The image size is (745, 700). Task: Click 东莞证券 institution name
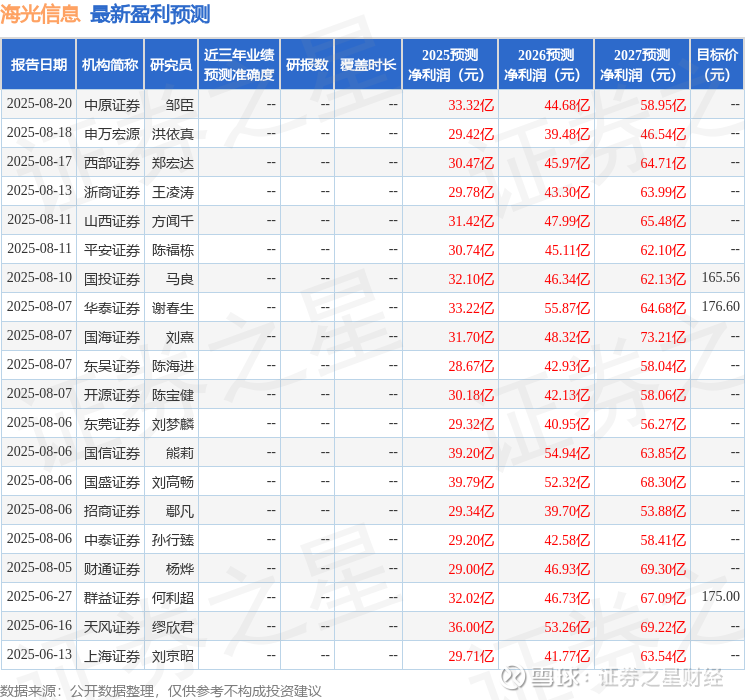coord(112,424)
